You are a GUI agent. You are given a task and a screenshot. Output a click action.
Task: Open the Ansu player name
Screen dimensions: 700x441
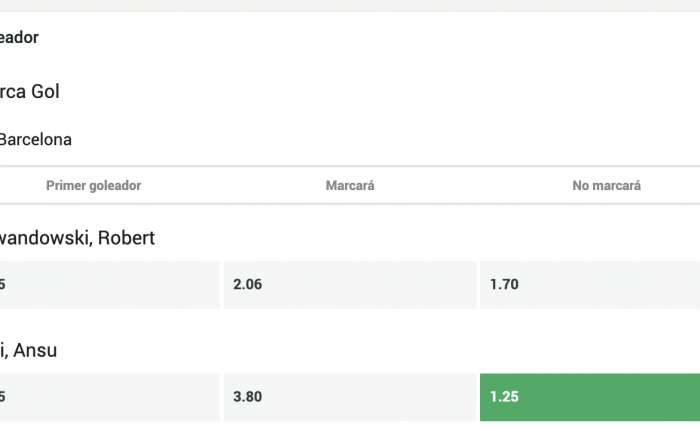click(x=30, y=350)
